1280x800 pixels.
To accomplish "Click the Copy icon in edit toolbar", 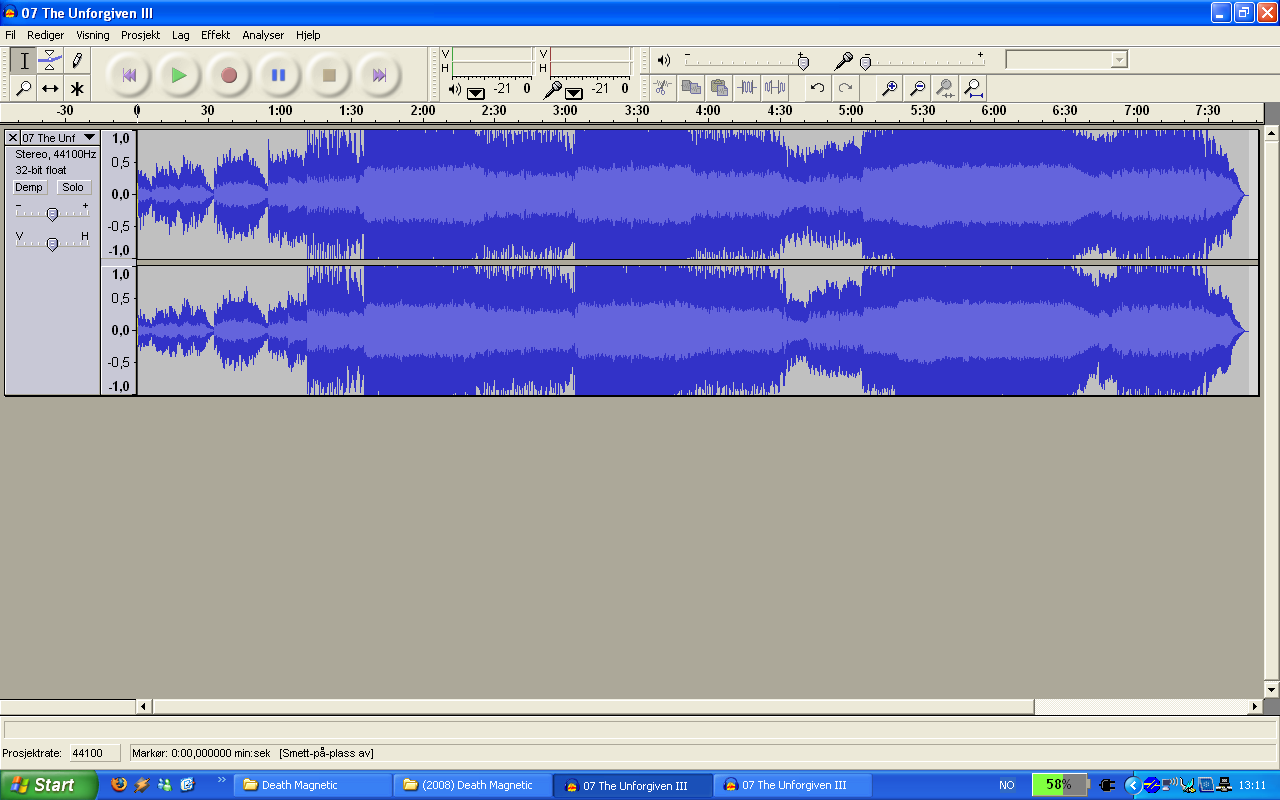I will pos(691,88).
